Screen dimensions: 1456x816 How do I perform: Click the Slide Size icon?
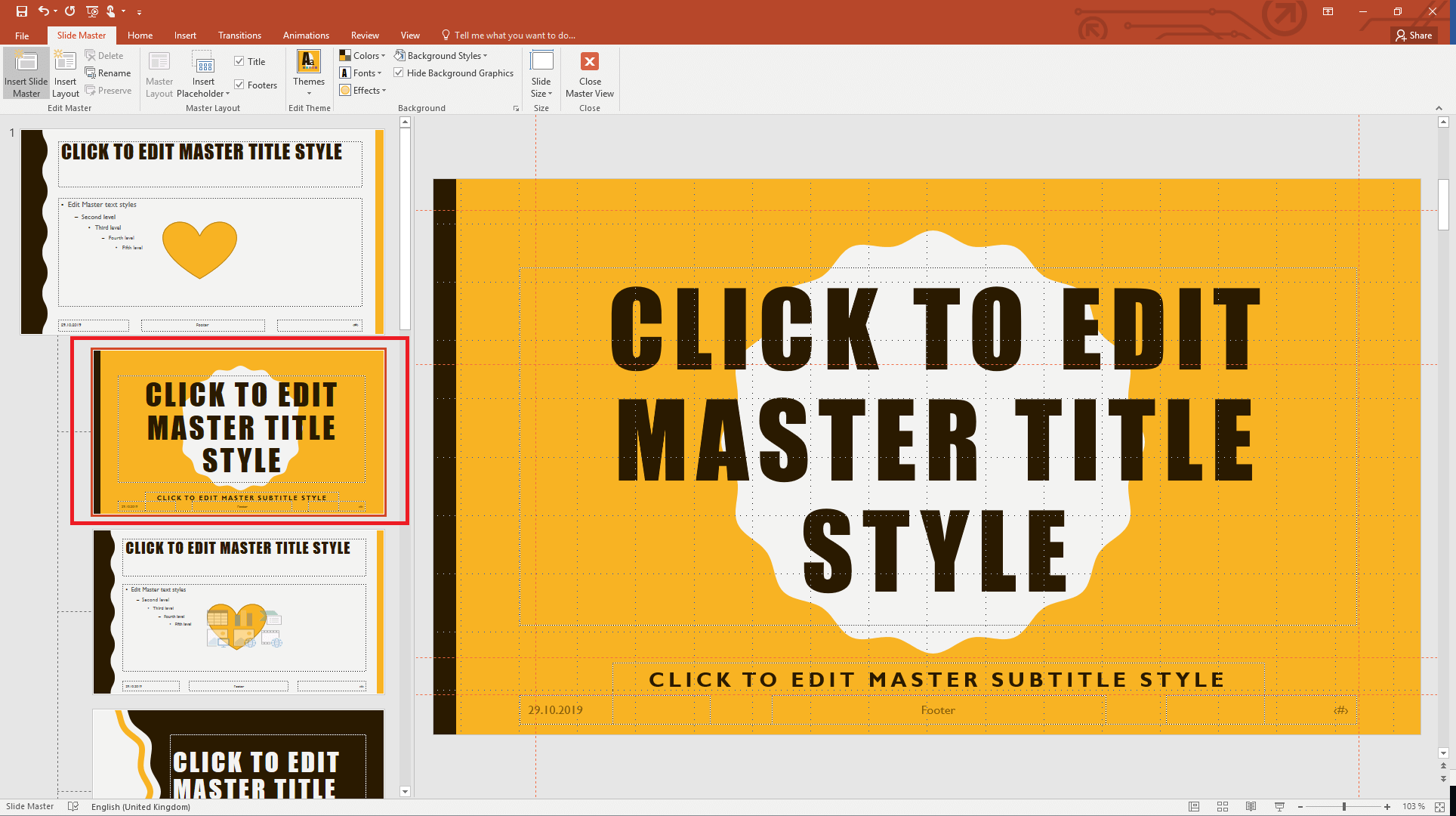541,62
